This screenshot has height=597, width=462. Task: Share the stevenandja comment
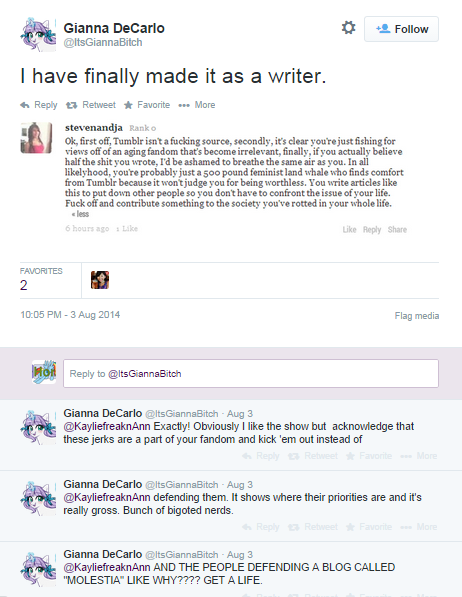coord(397,230)
